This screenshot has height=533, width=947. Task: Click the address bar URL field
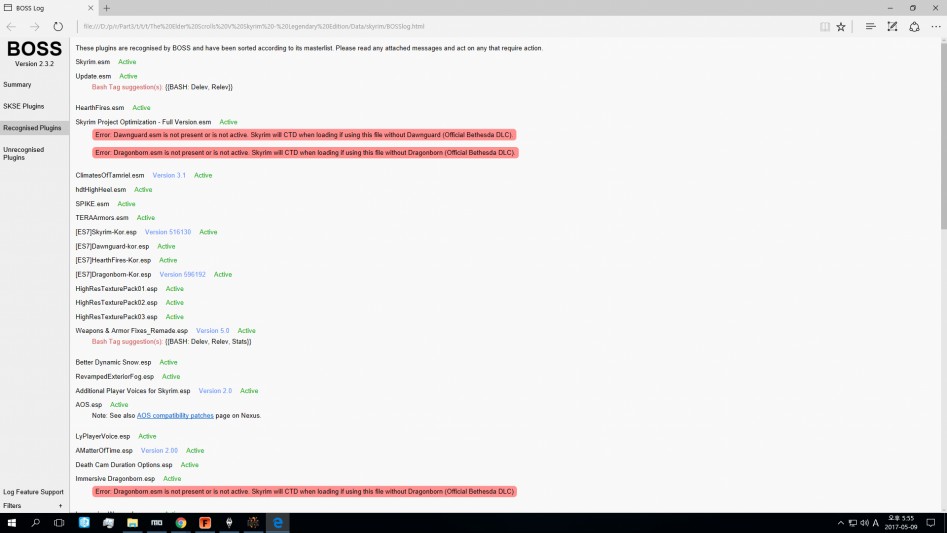(447, 27)
